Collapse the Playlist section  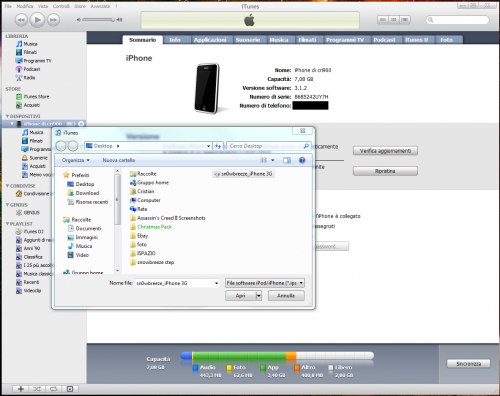pos(7,224)
